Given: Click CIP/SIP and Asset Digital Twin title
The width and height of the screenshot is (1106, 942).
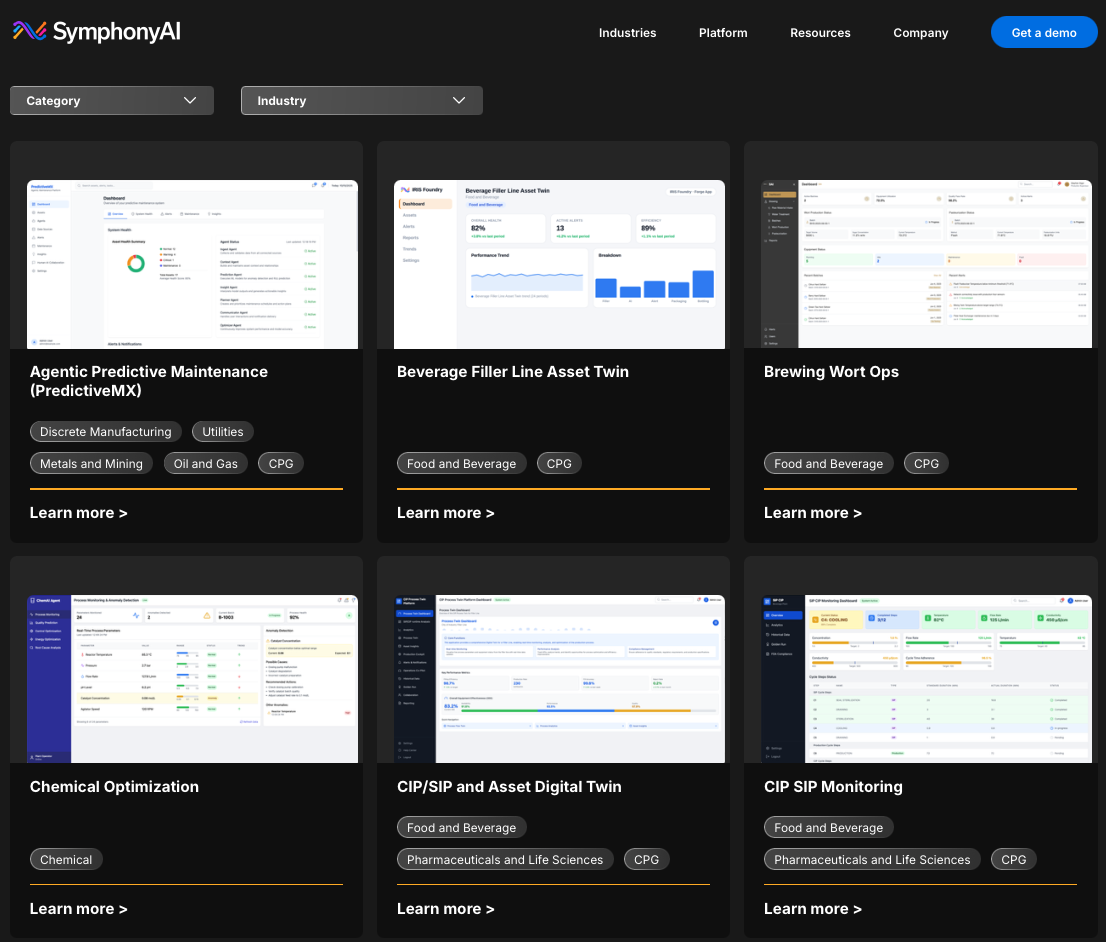Looking at the screenshot, I should (x=509, y=787).
